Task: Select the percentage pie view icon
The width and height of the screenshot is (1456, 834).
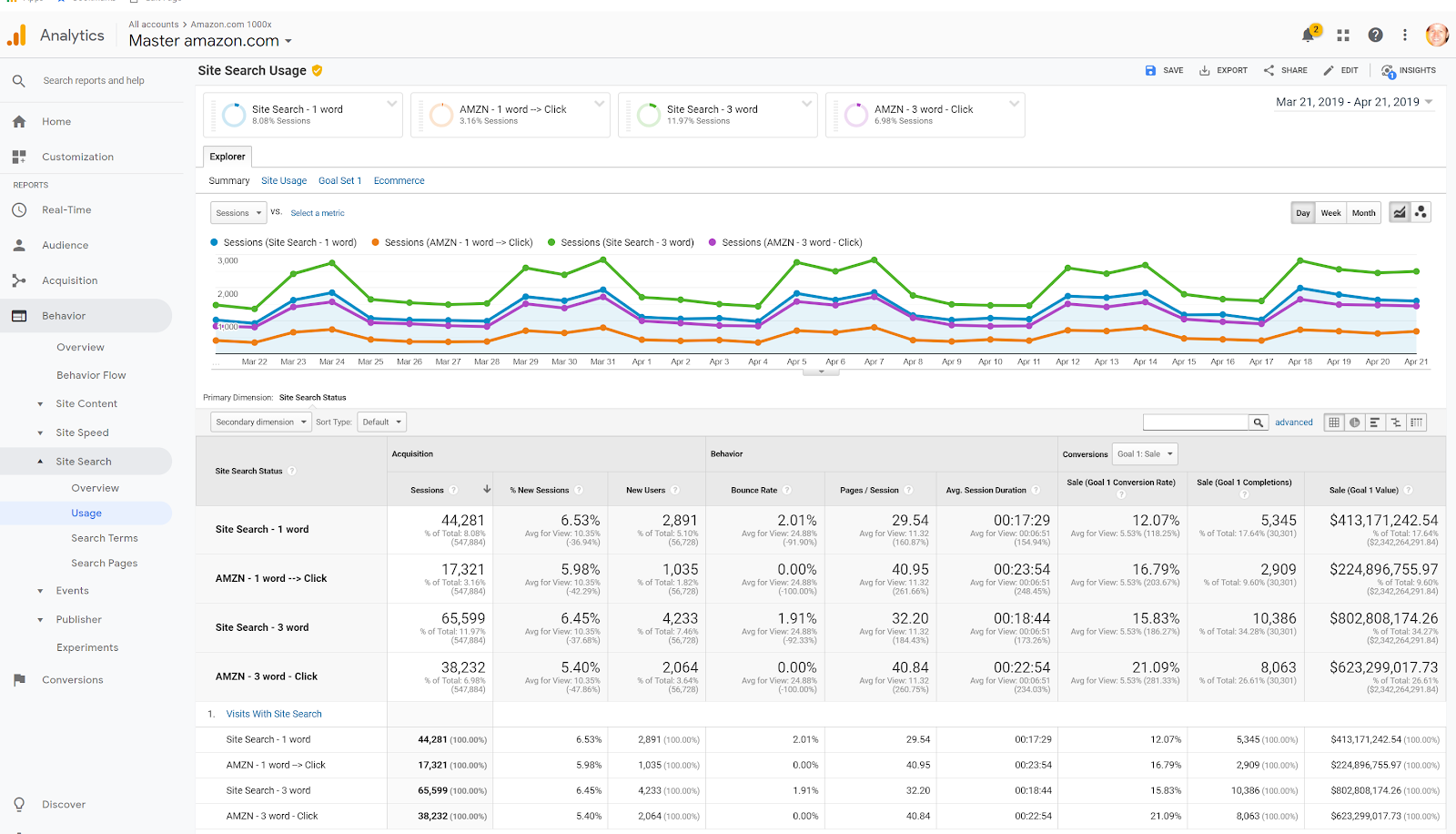Action: point(1354,422)
